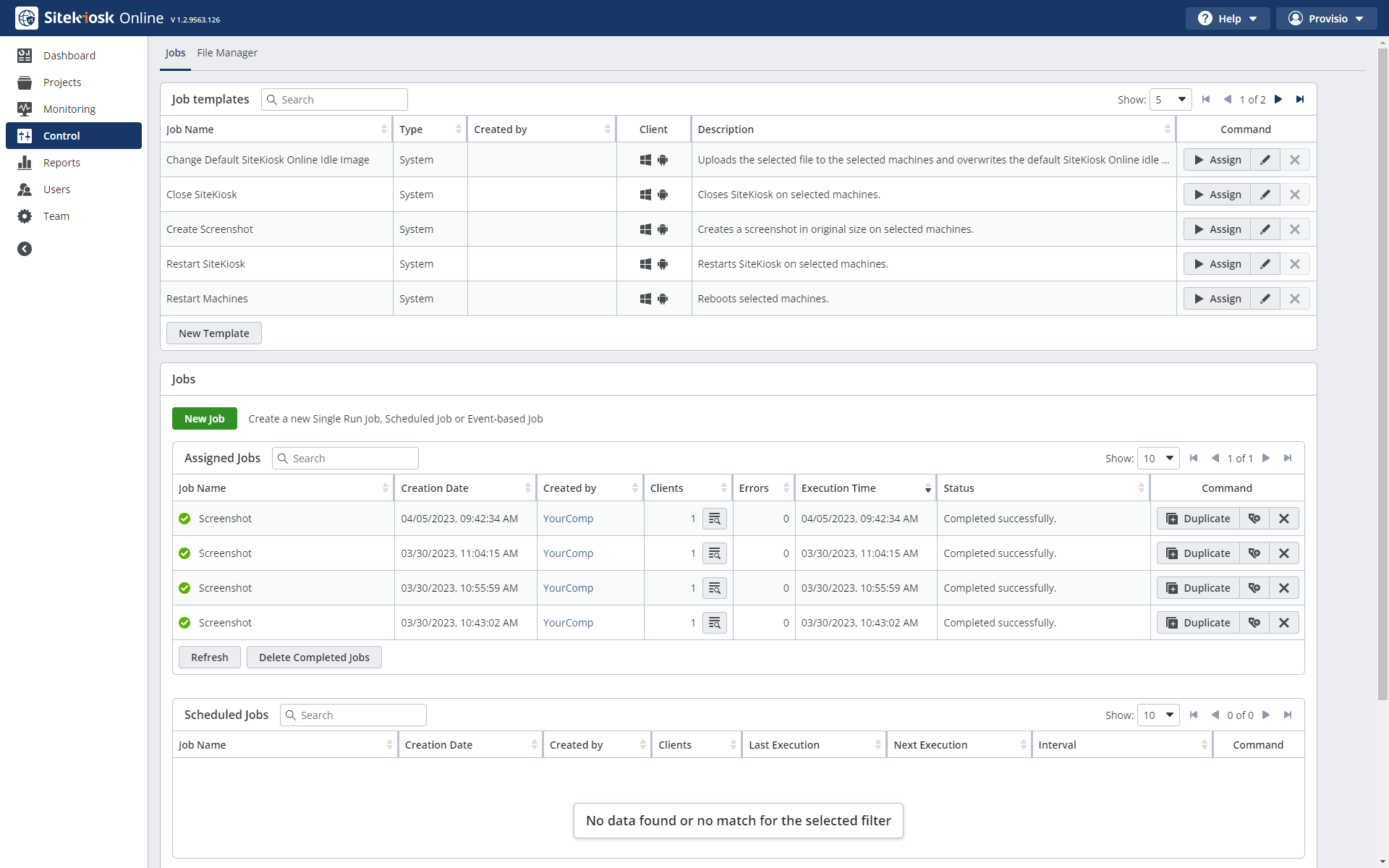
Task: Delete the Restart Machines template with X icon
Action: click(x=1294, y=299)
